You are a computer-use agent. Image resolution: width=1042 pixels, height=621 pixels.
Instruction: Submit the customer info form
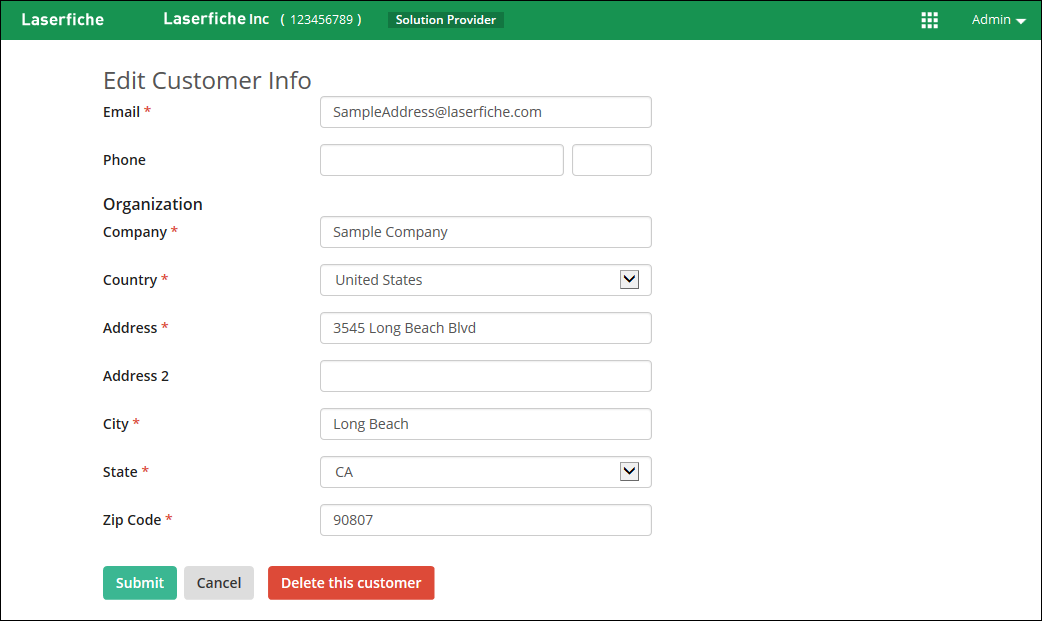pos(140,582)
